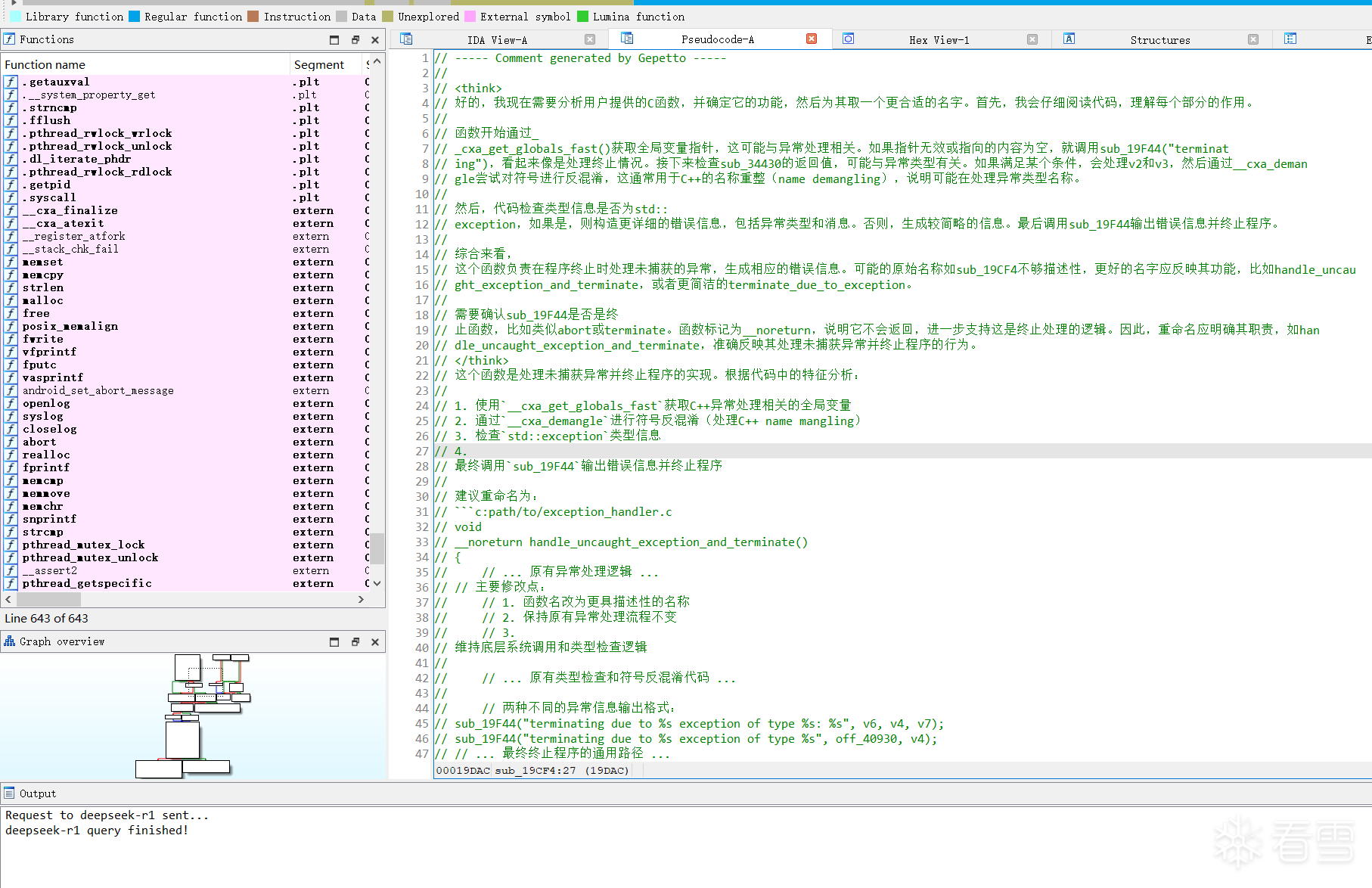Click the function icon beside fwrite
Image resolution: width=1372 pixels, height=888 pixels.
pos(11,339)
